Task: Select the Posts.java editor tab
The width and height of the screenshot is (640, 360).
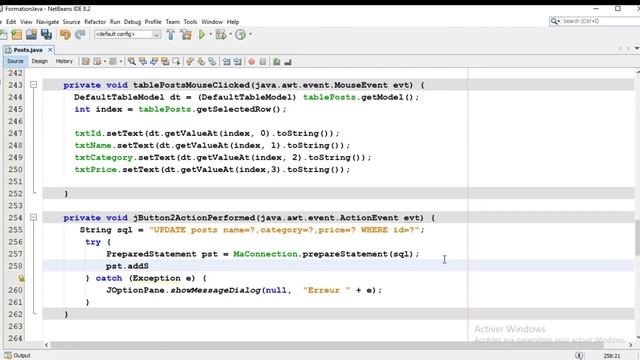Action: (x=27, y=50)
